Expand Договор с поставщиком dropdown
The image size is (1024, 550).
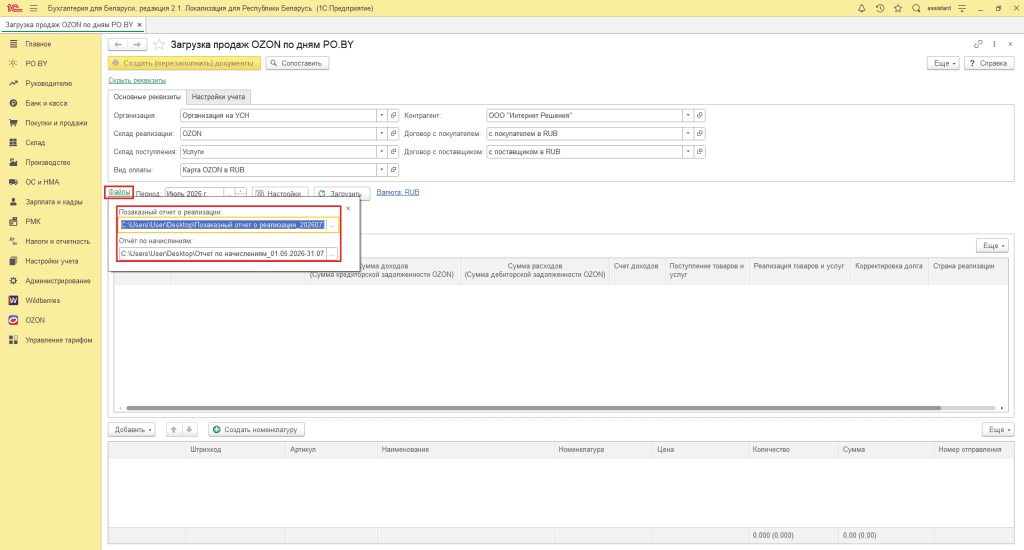pos(688,152)
